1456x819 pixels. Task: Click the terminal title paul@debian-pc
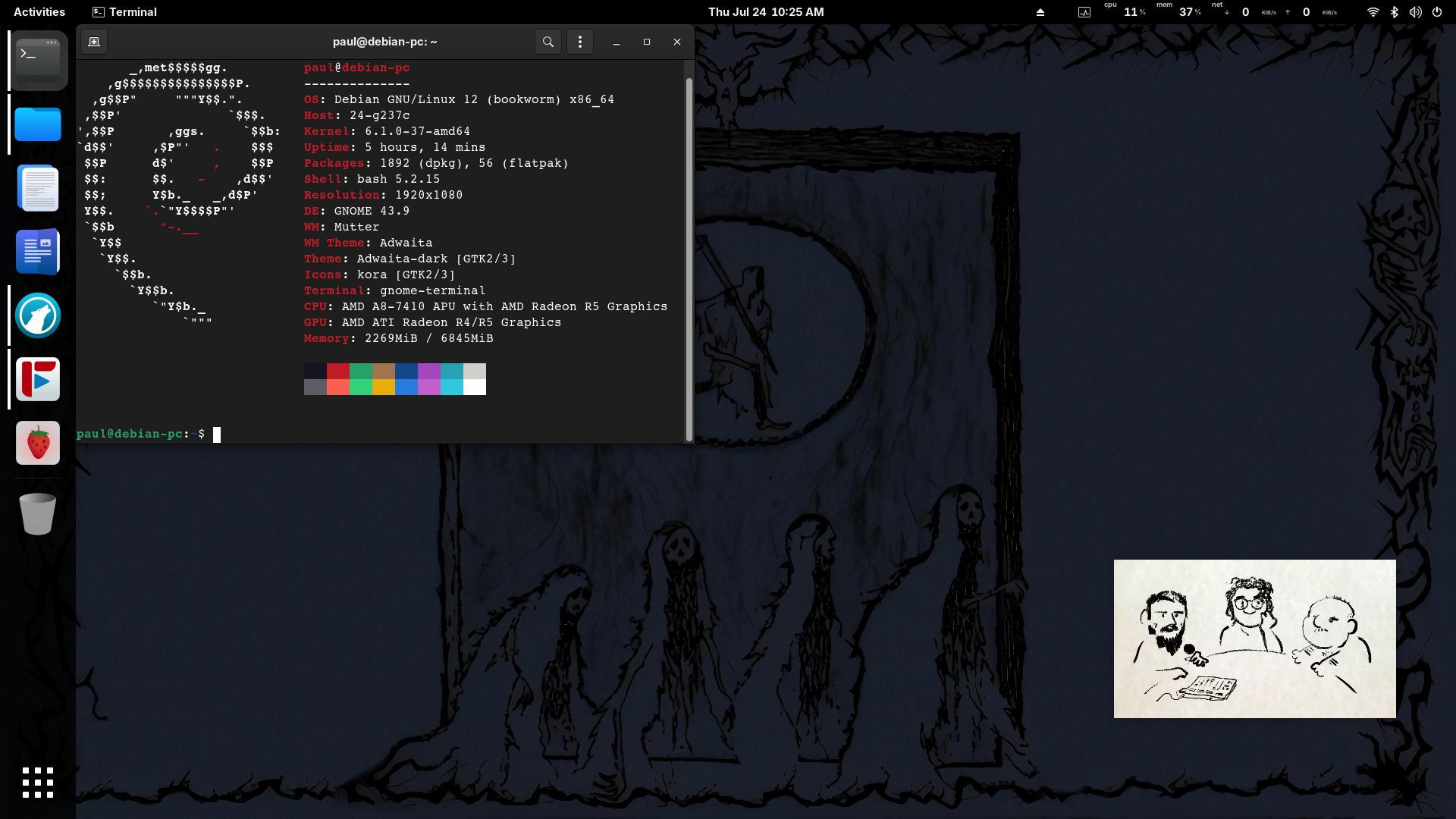pos(384,42)
